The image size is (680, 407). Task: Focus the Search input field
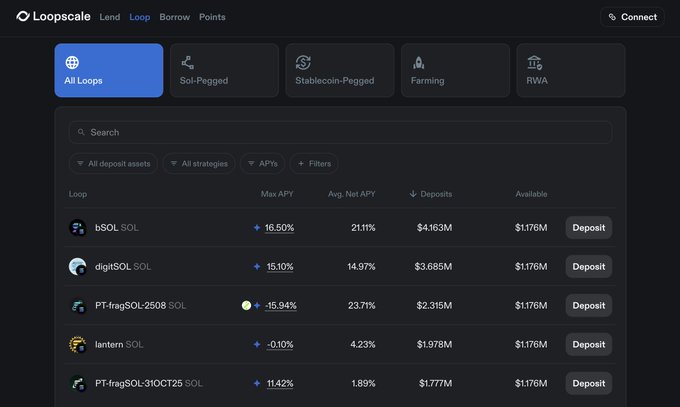(340, 132)
